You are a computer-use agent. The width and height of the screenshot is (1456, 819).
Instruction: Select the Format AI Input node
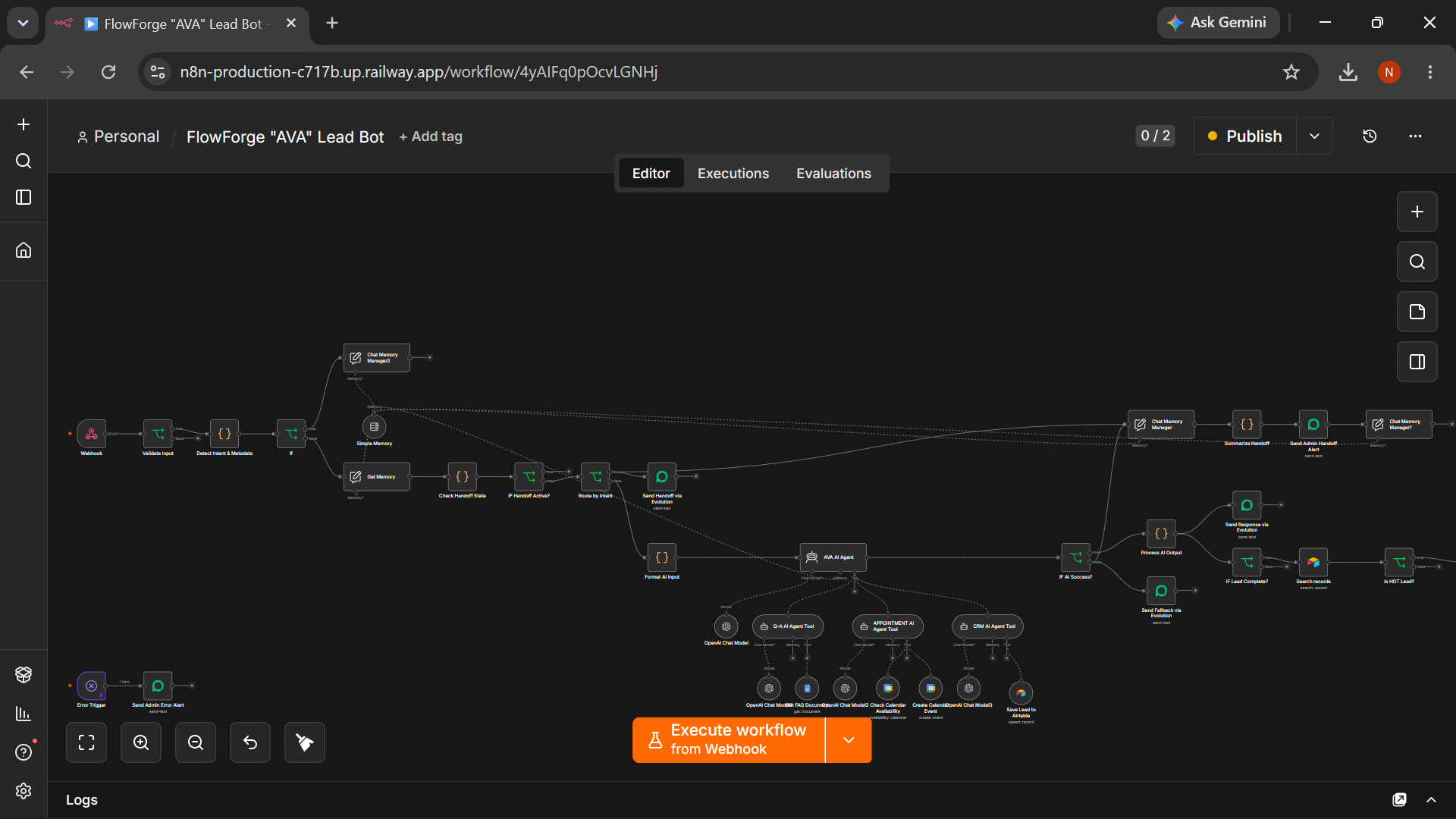coord(662,557)
